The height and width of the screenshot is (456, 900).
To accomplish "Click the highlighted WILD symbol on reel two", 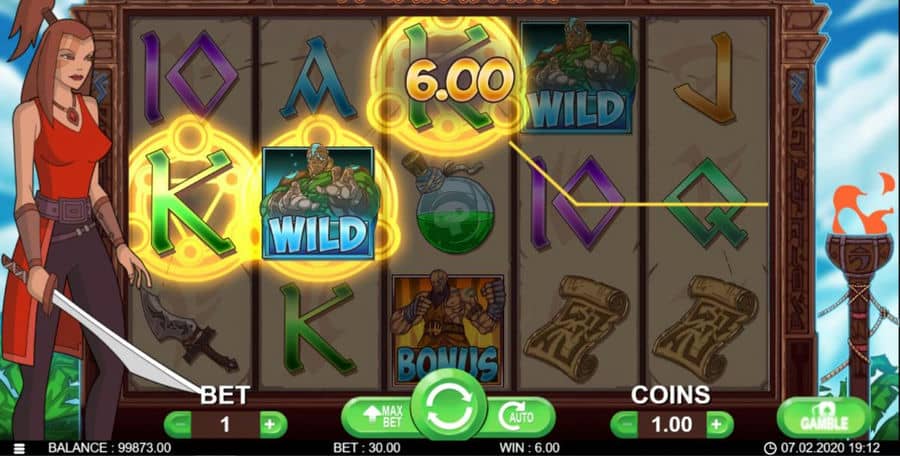I will pyautogui.click(x=318, y=203).
